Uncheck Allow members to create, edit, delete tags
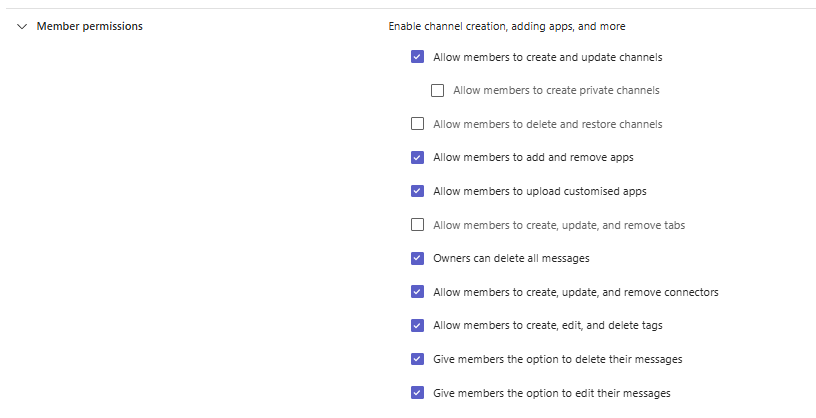 [x=417, y=326]
